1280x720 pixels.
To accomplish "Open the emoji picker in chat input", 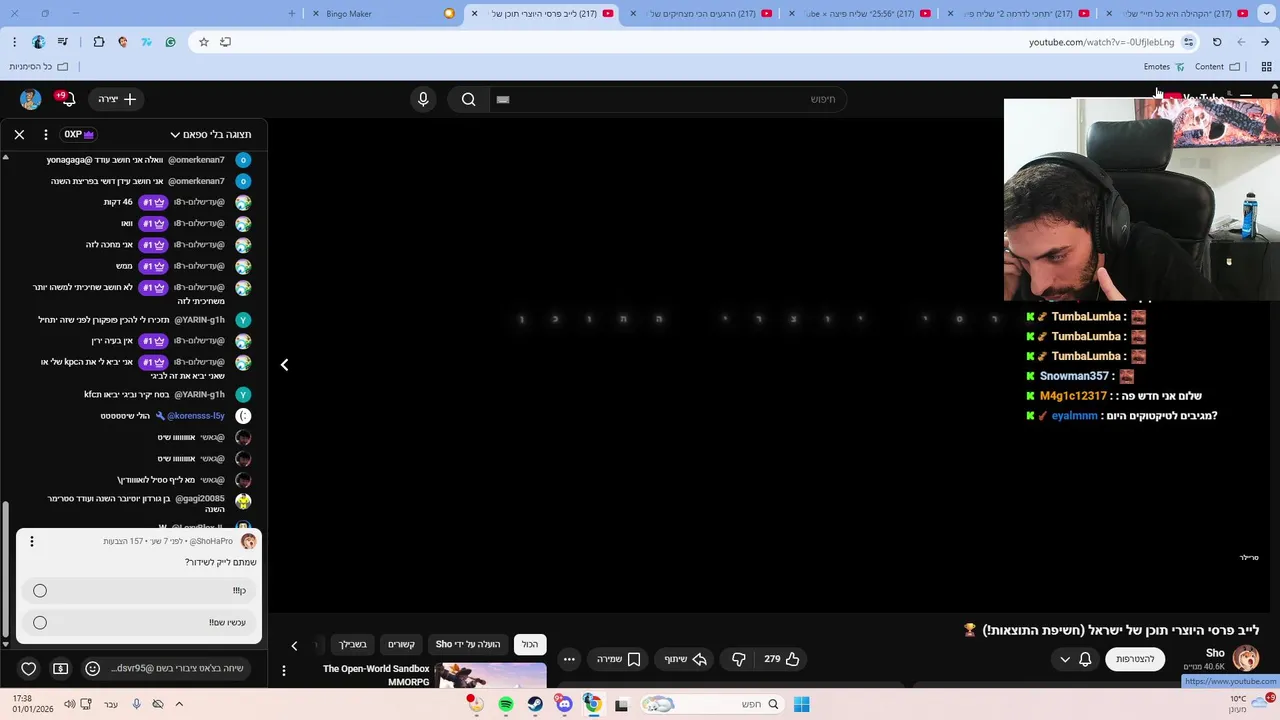I will [x=93, y=668].
